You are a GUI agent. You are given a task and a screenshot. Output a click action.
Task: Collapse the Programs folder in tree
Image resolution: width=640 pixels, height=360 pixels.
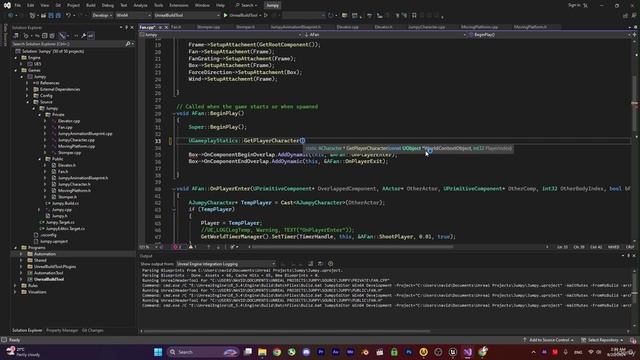(16, 248)
